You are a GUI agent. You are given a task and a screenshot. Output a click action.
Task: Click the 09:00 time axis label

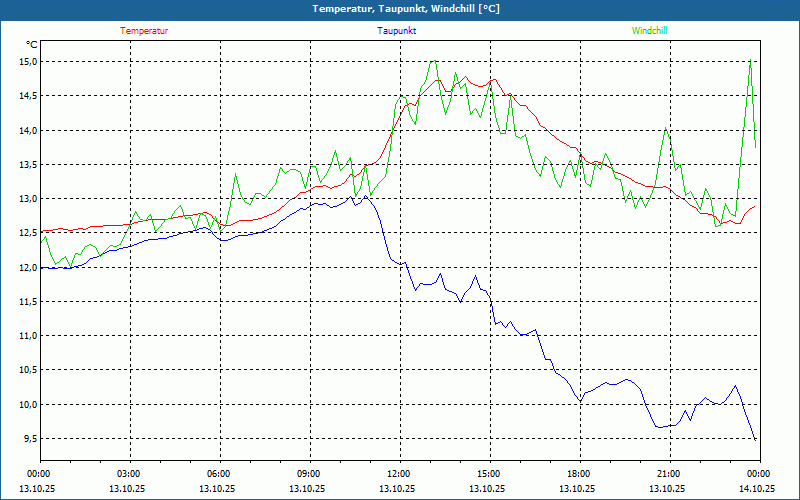point(310,473)
